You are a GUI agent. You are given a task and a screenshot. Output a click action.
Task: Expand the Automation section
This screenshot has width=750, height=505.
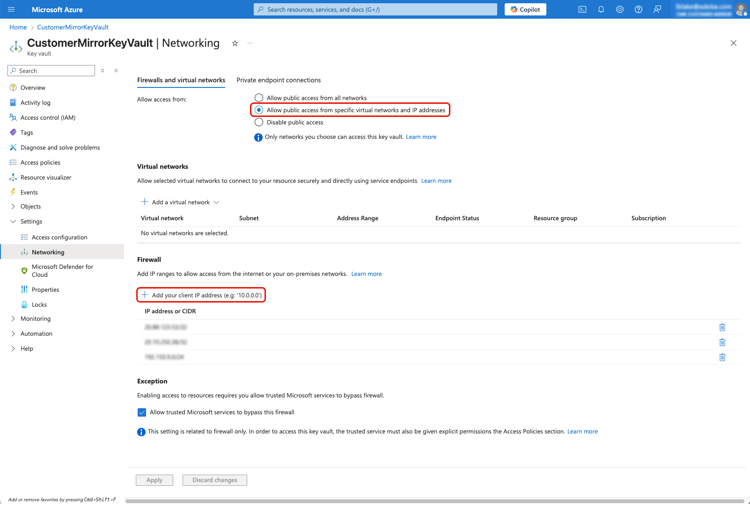(13, 334)
